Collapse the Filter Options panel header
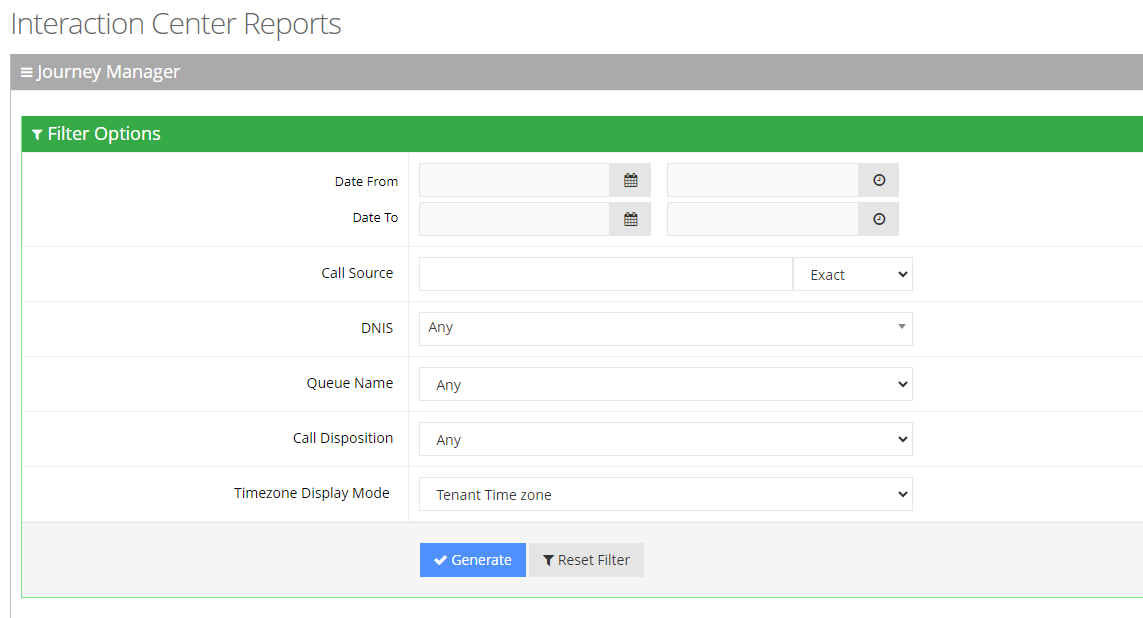Screen dimensions: 1143x618 click(x=104, y=134)
